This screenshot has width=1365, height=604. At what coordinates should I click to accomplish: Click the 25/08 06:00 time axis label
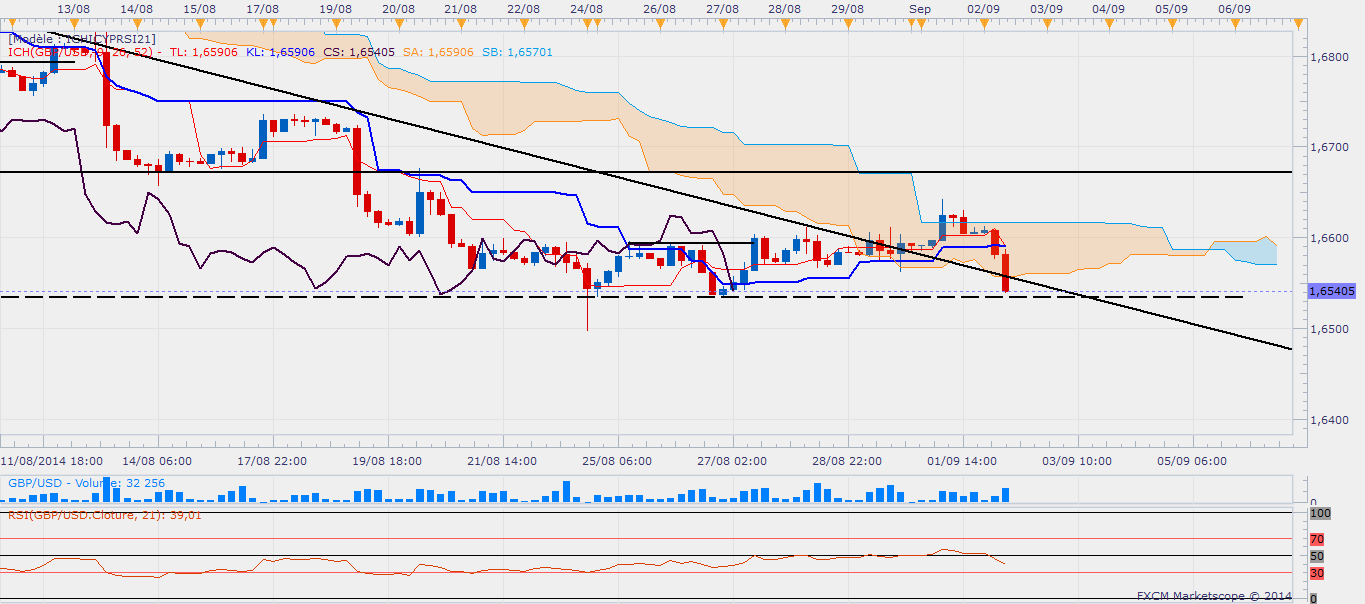618,461
